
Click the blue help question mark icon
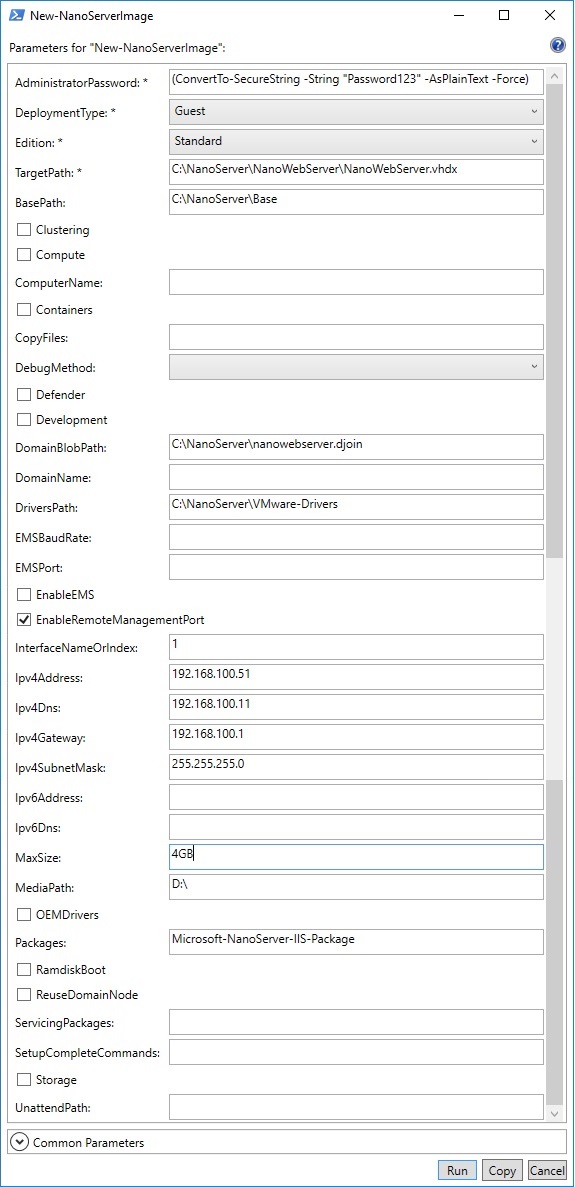point(558,45)
